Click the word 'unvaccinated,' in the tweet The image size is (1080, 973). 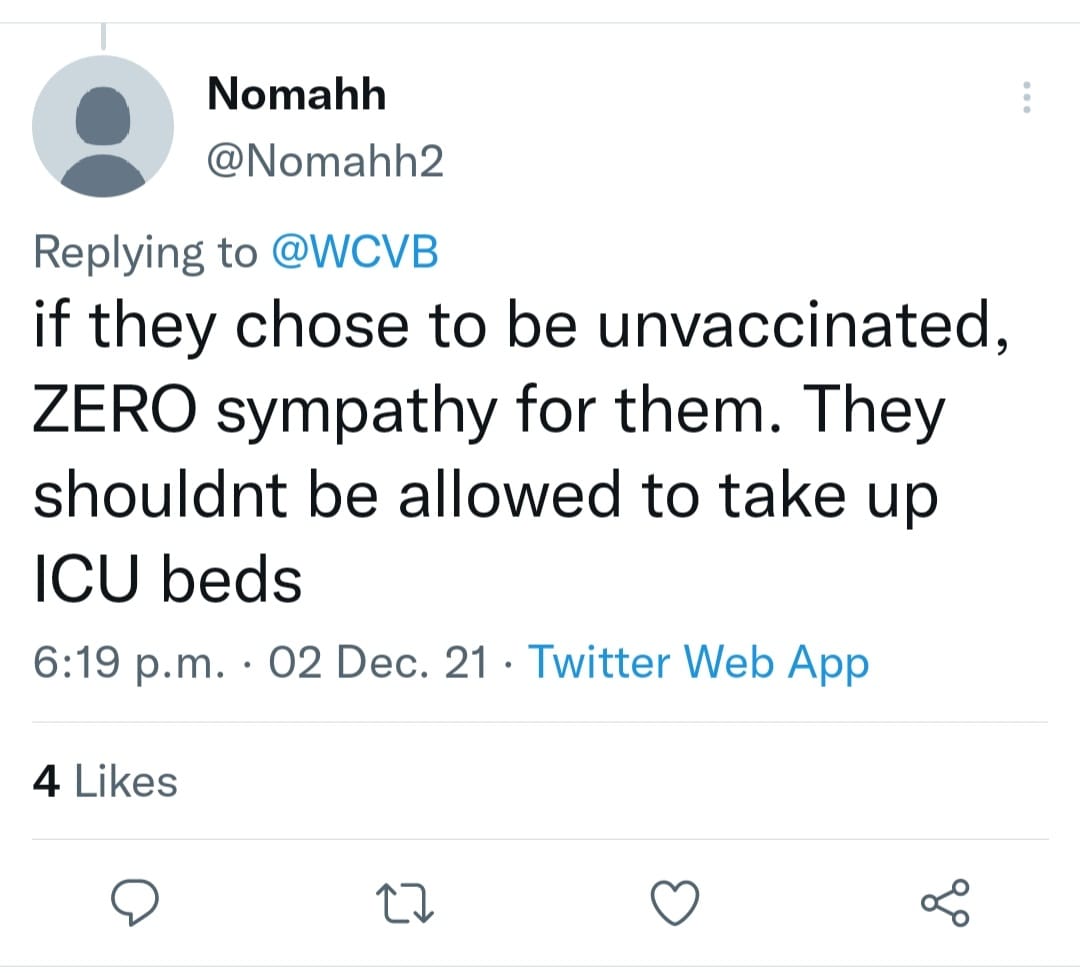pyautogui.click(x=801, y=328)
